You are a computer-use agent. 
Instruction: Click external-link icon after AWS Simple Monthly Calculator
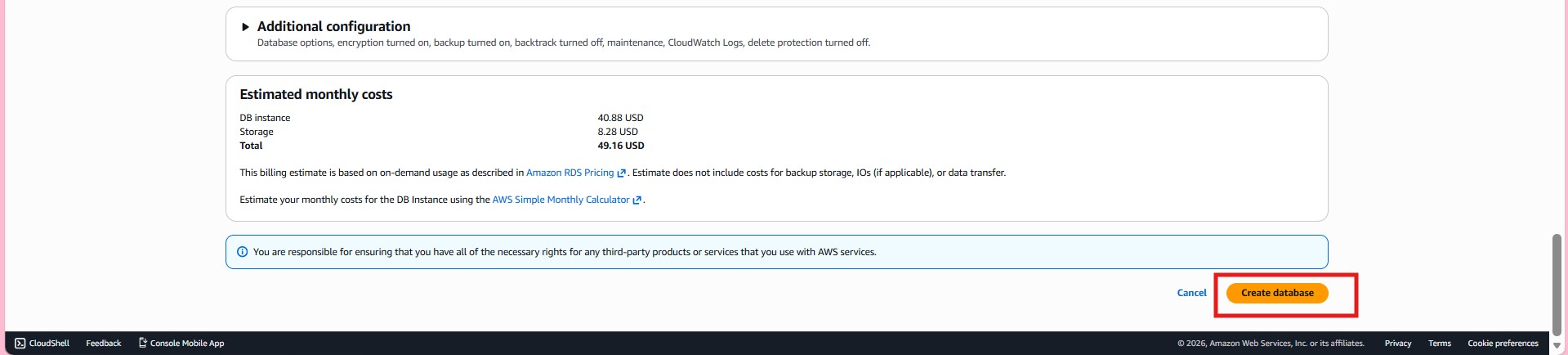[x=637, y=200]
